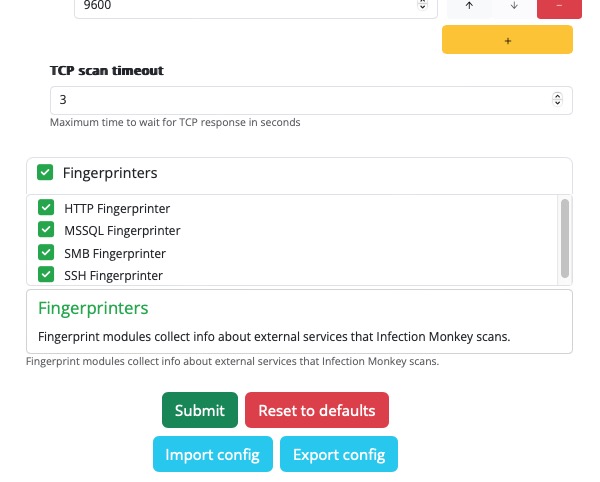This screenshot has width=600, height=482.
Task: Decrement the TCP scan timeout value by one
Action: 558,104
